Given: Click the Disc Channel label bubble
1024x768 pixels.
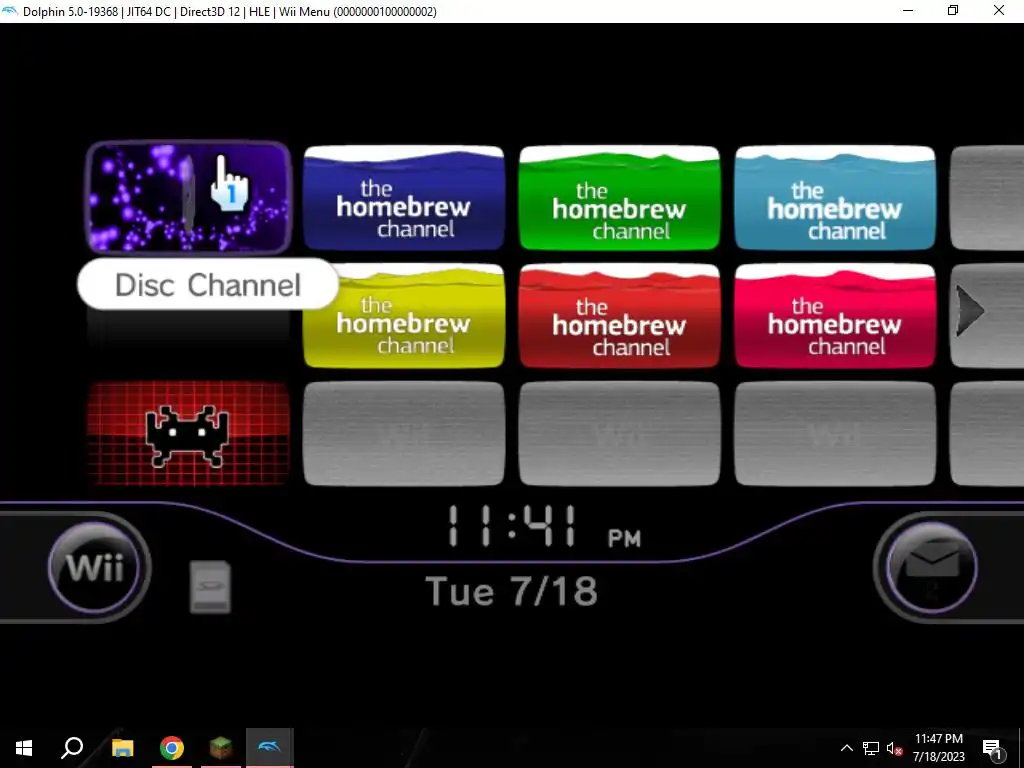Looking at the screenshot, I should click(x=208, y=284).
